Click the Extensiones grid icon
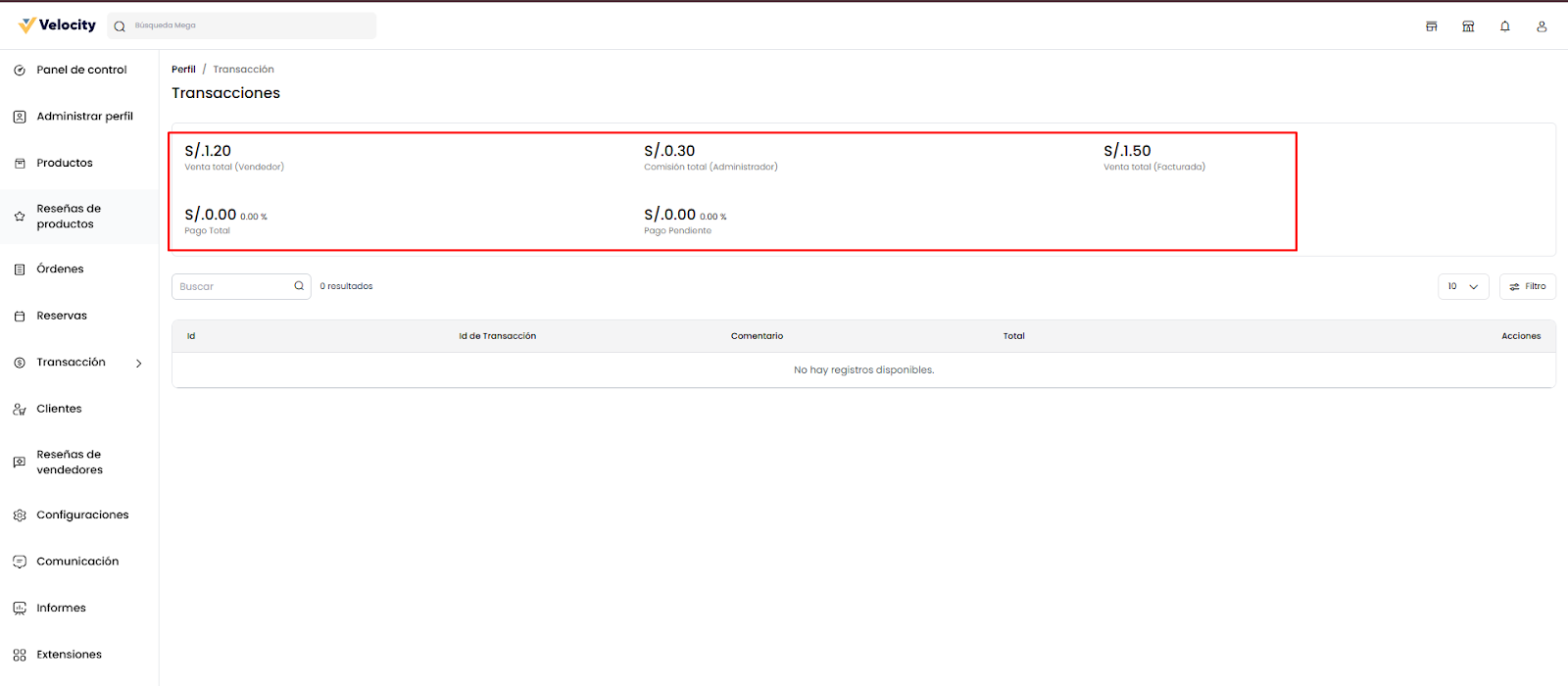Viewport: 1568px width, 686px height. pos(20,655)
